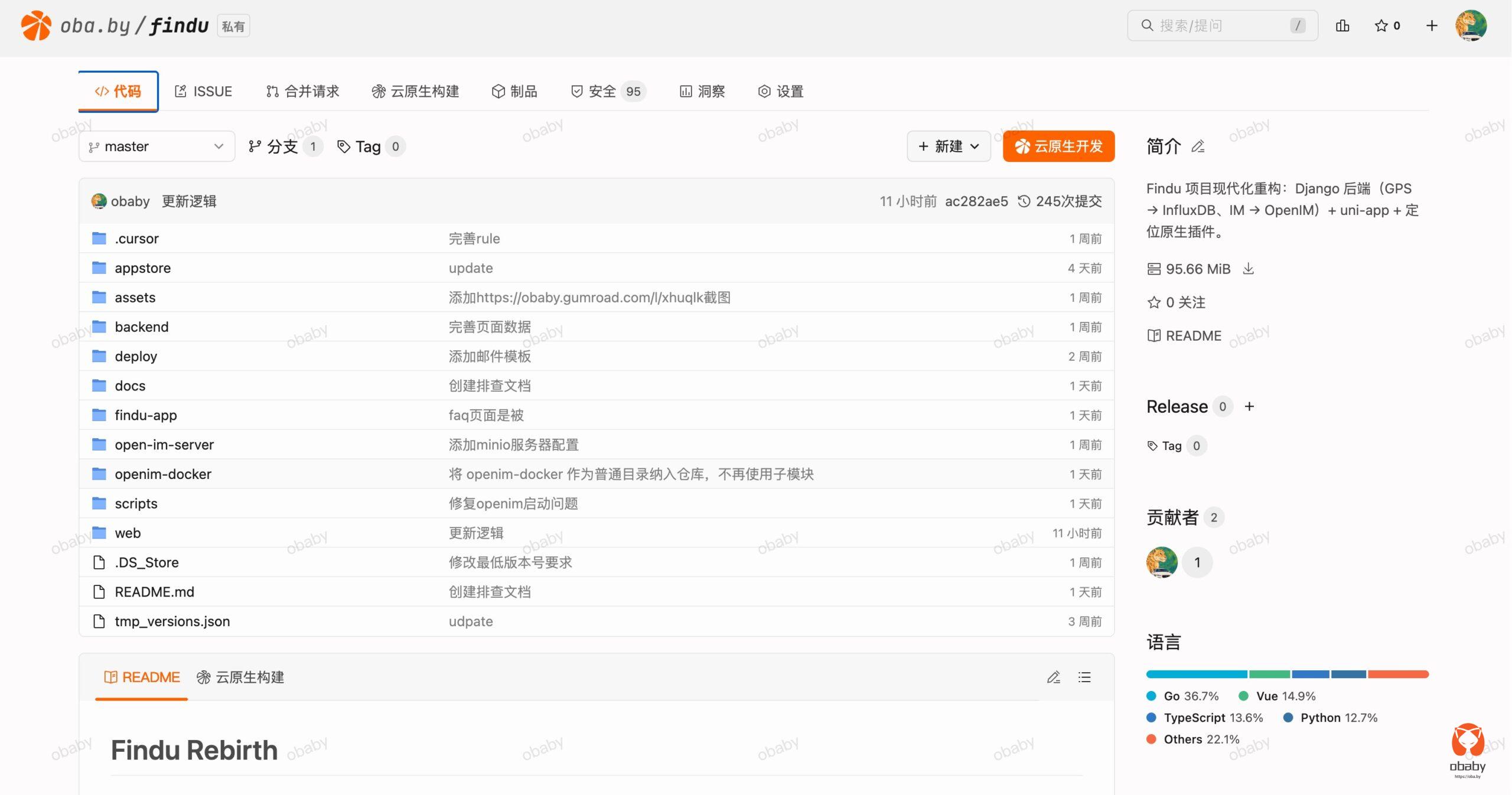
Task: Expand the 新建 dropdown button
Action: [949, 146]
